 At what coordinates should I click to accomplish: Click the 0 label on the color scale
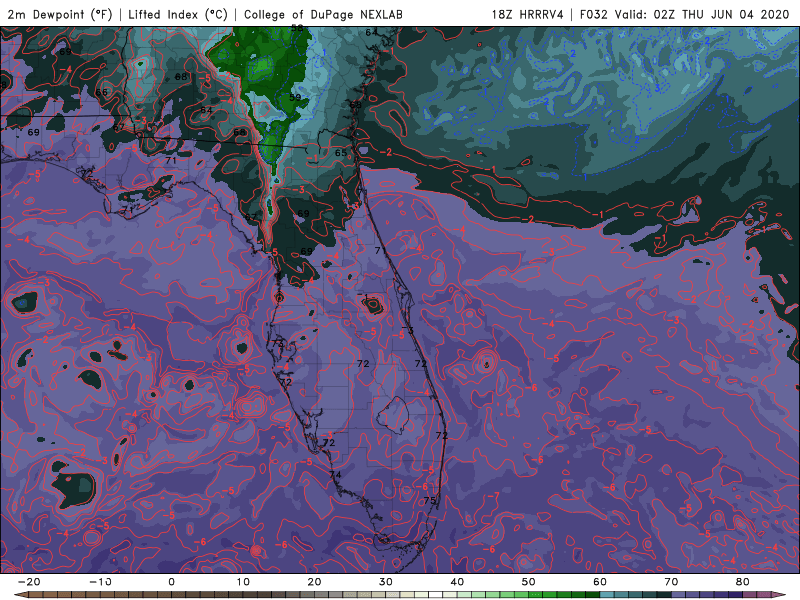point(171,582)
